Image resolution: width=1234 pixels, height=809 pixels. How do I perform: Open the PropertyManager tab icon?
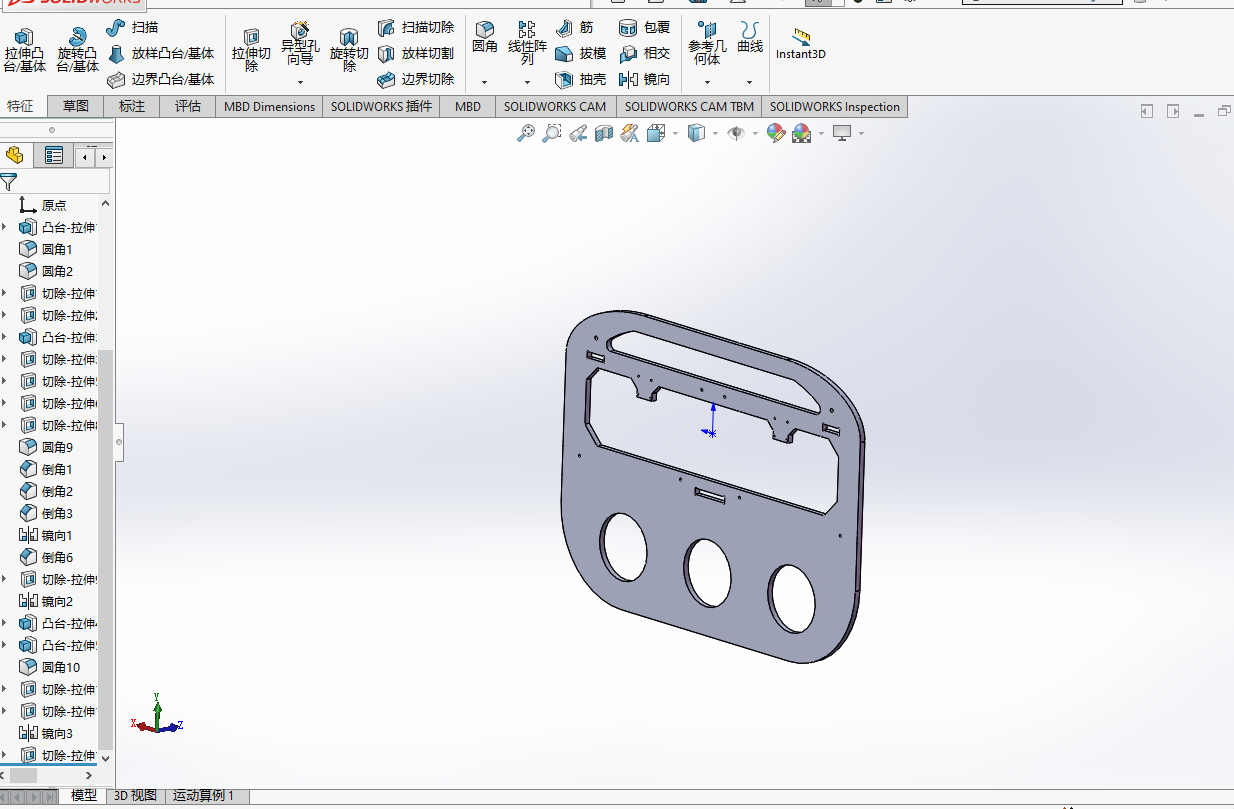pyautogui.click(x=54, y=155)
